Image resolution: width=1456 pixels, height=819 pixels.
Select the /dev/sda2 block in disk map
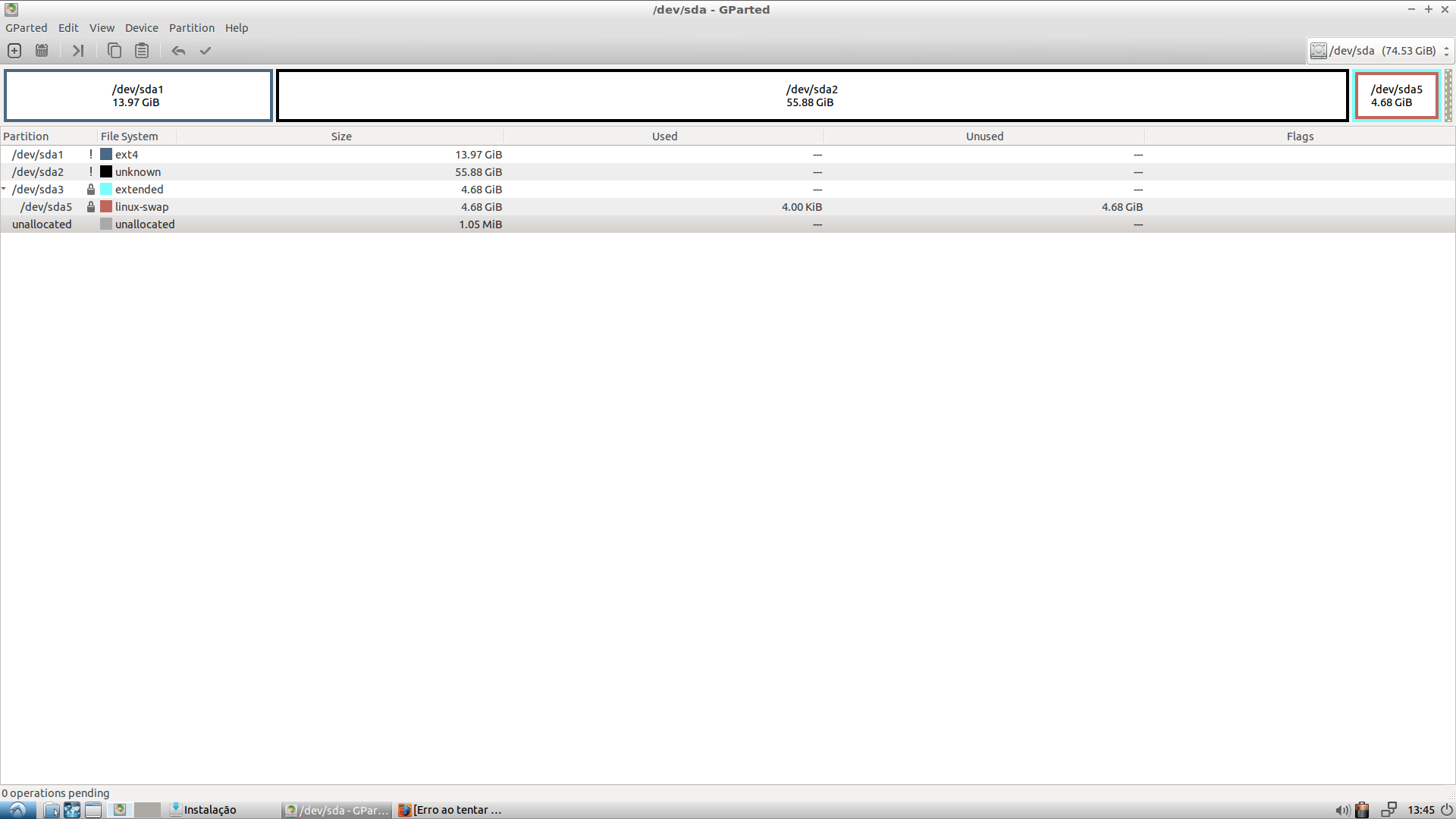coord(812,96)
